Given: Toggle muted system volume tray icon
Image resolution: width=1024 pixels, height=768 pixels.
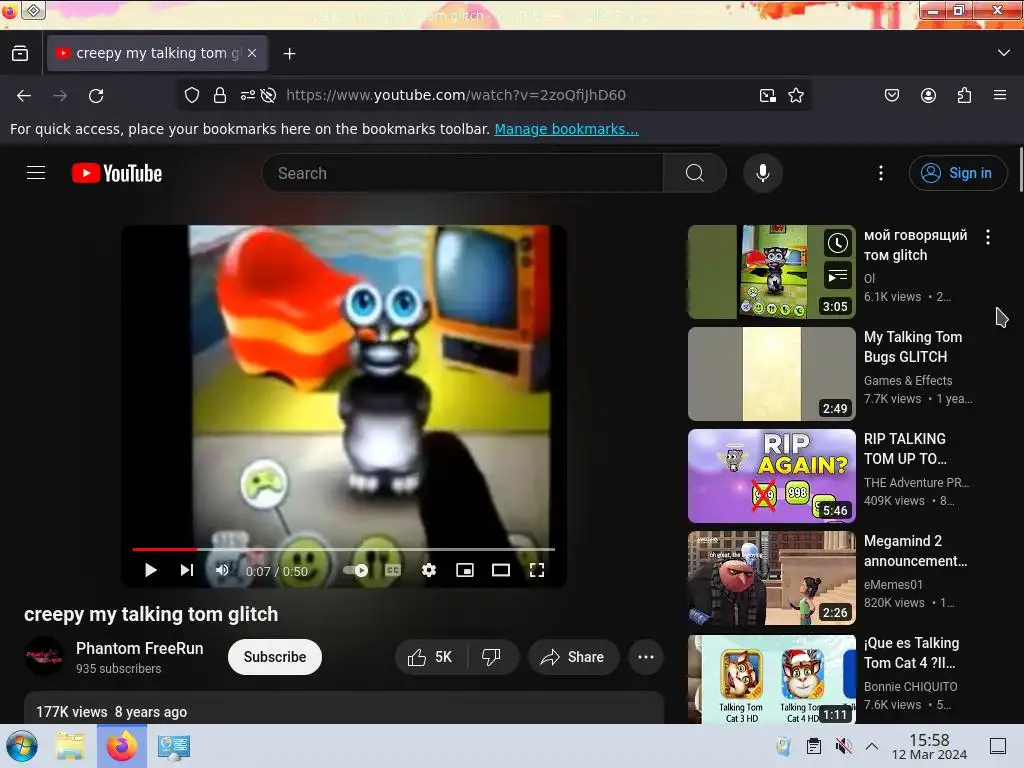Looking at the screenshot, I should coord(844,746).
